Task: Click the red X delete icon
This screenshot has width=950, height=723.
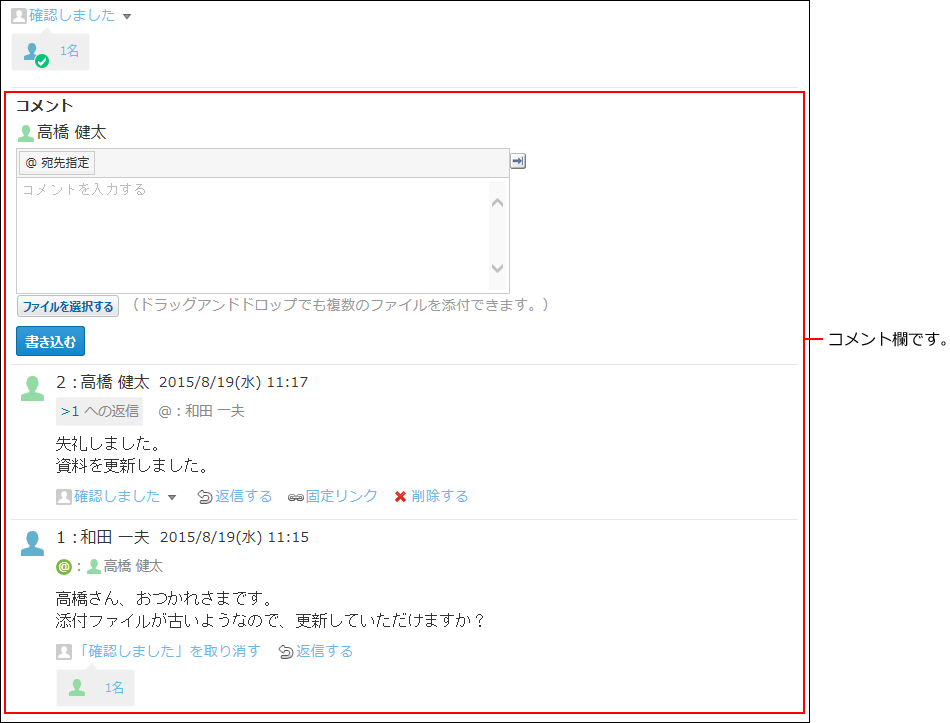Action: coord(400,497)
